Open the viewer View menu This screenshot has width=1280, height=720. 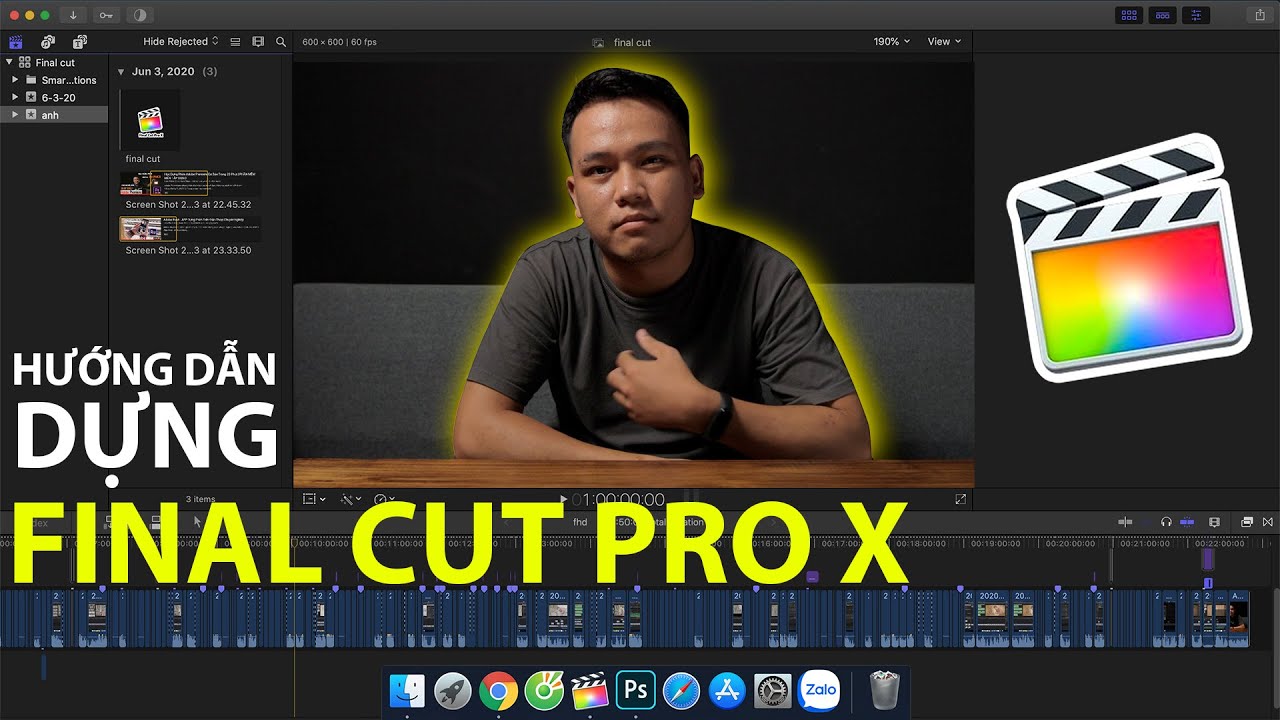click(x=943, y=42)
